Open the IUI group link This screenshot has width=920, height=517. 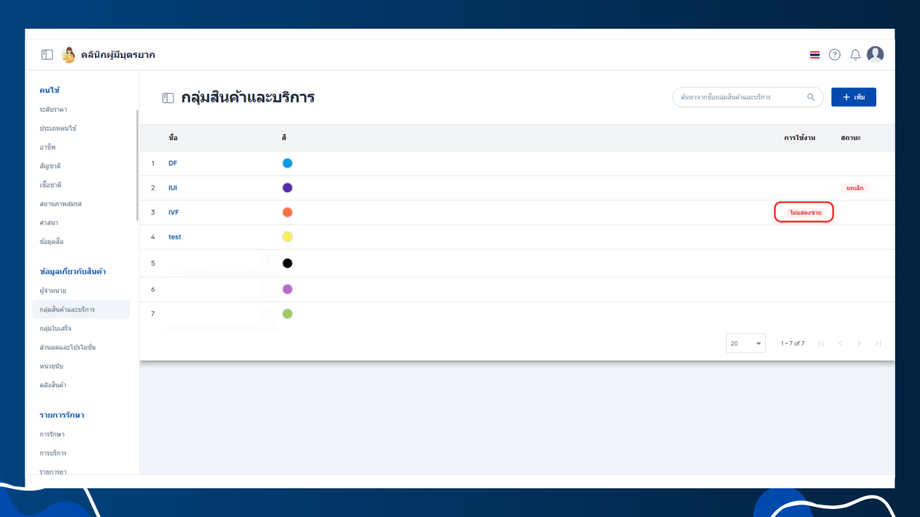click(172, 188)
